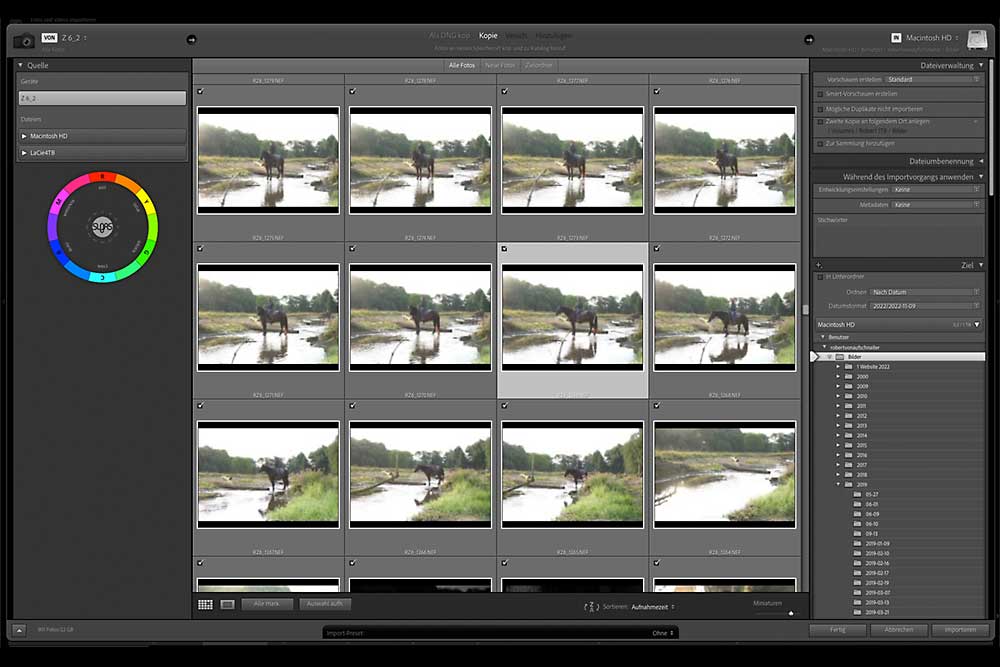
Task: Click the IN destination badge
Action: pyautogui.click(x=896, y=38)
